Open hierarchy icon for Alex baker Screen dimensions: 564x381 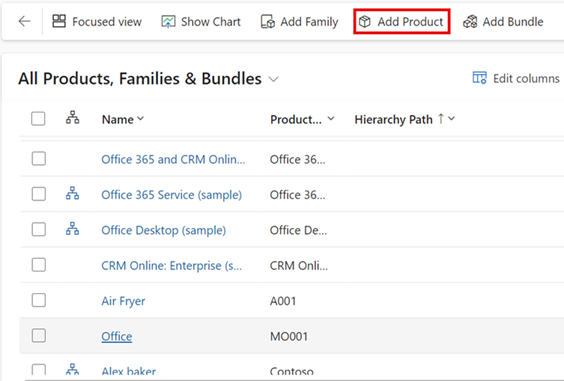[72, 369]
